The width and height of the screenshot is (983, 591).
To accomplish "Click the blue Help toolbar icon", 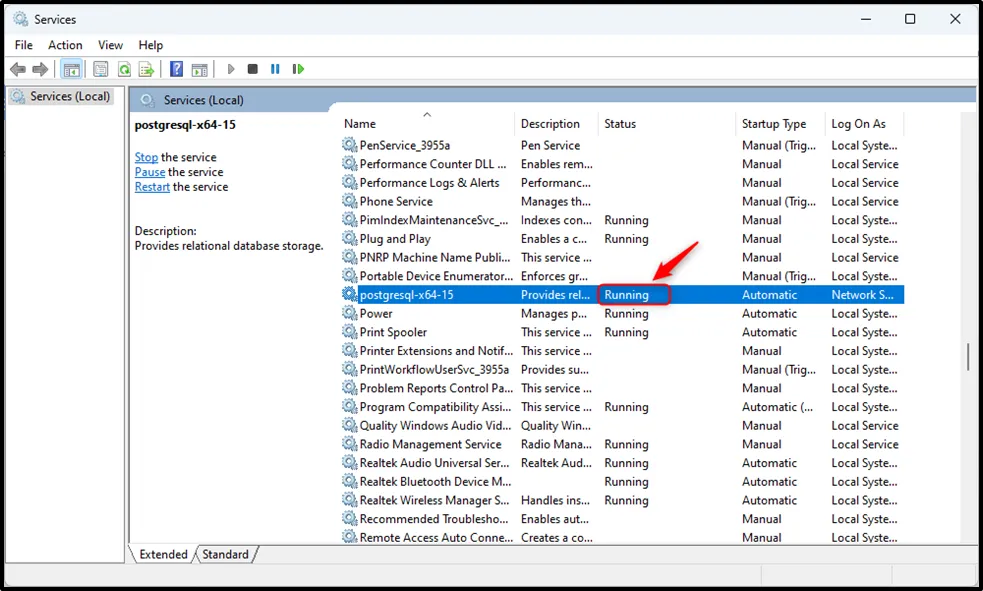I will point(176,69).
